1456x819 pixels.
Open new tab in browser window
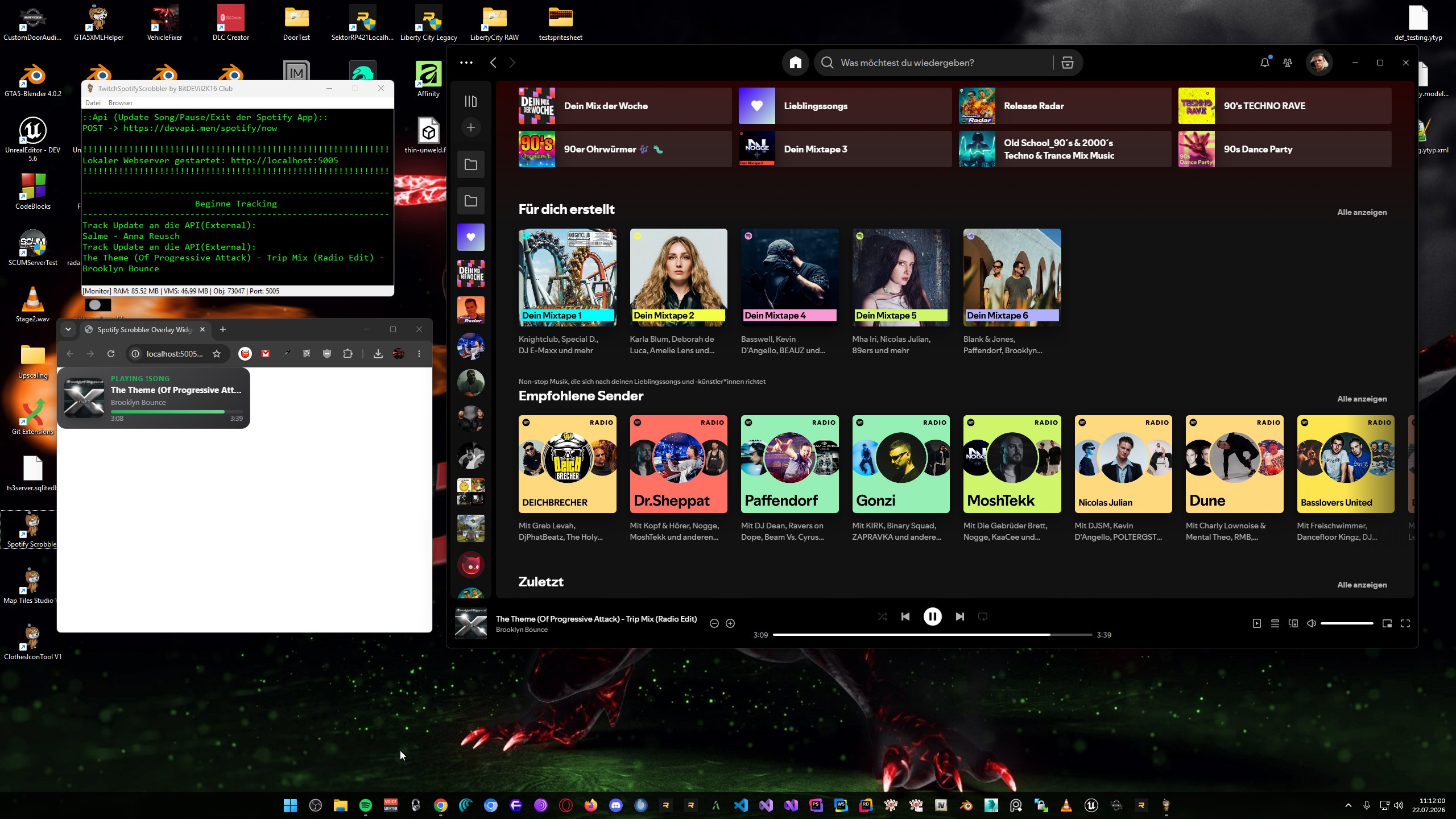pos(223,329)
